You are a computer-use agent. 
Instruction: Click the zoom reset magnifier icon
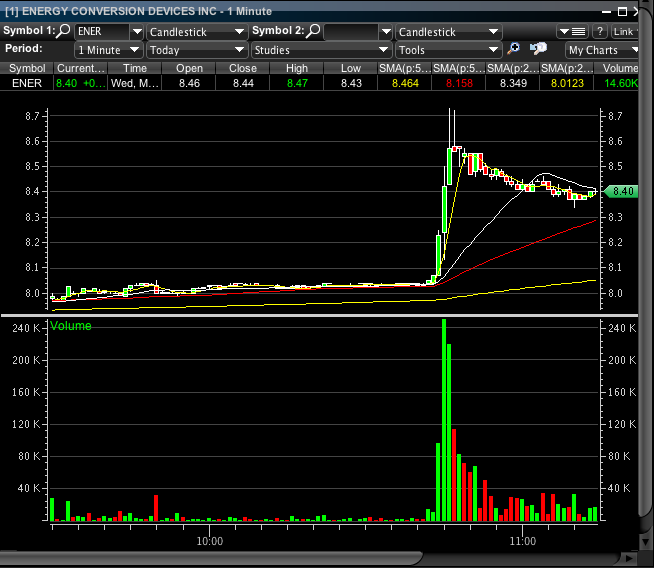click(538, 49)
